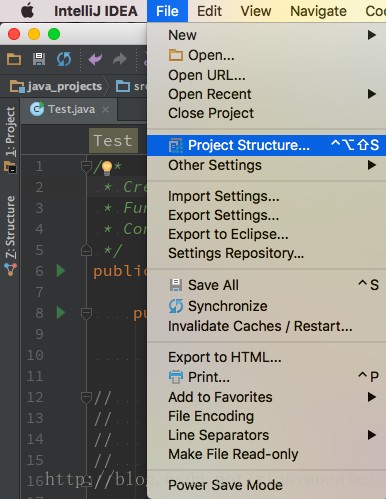Close the Test.java tab
This screenshot has width=386, height=499.
(105, 109)
